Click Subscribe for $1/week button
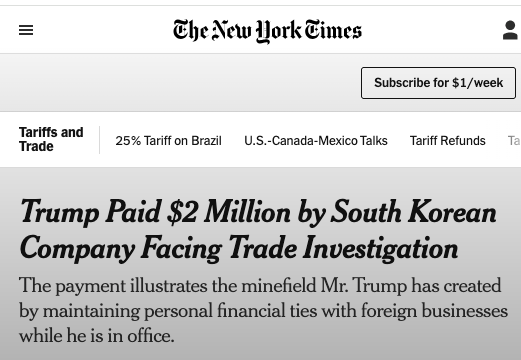This screenshot has width=521, height=360. (438, 83)
